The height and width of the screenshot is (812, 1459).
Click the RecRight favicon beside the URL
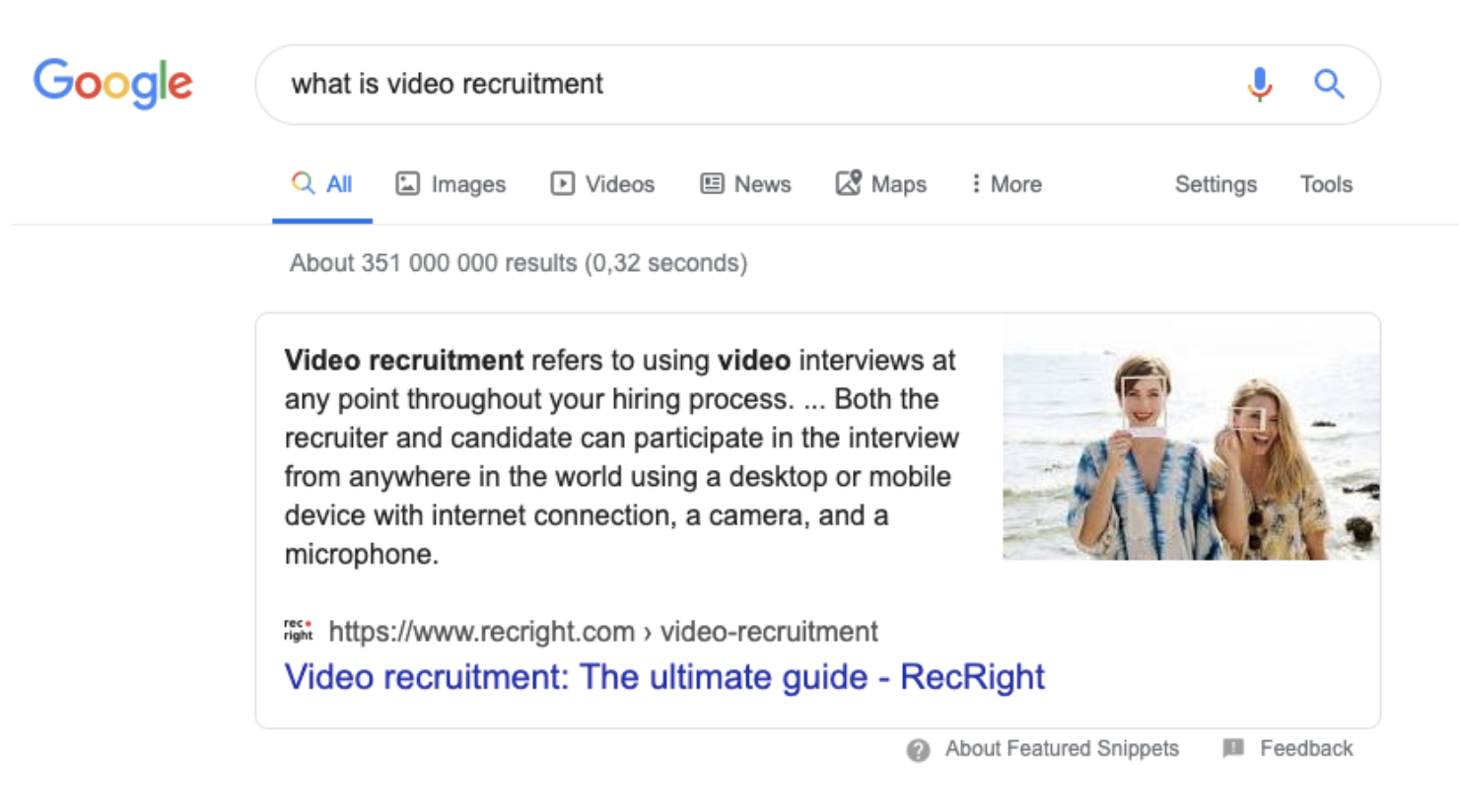[298, 631]
